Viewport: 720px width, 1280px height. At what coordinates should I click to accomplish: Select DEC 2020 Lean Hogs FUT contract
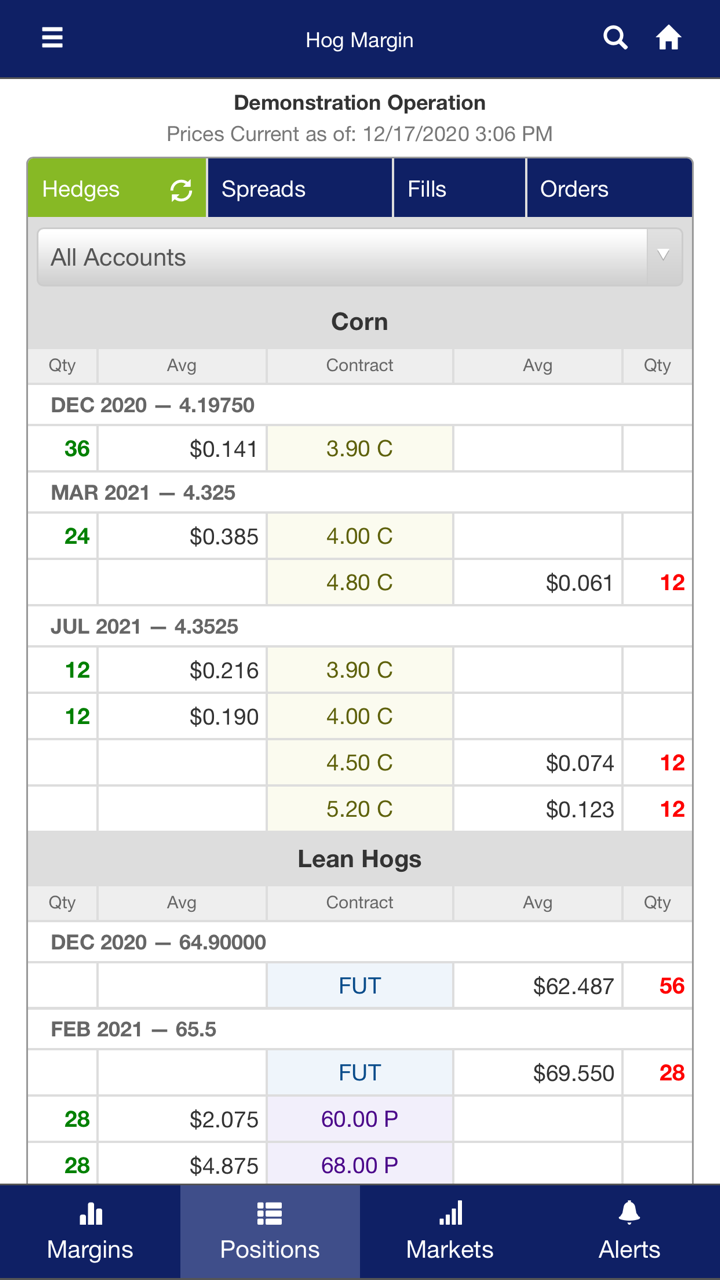coord(359,986)
